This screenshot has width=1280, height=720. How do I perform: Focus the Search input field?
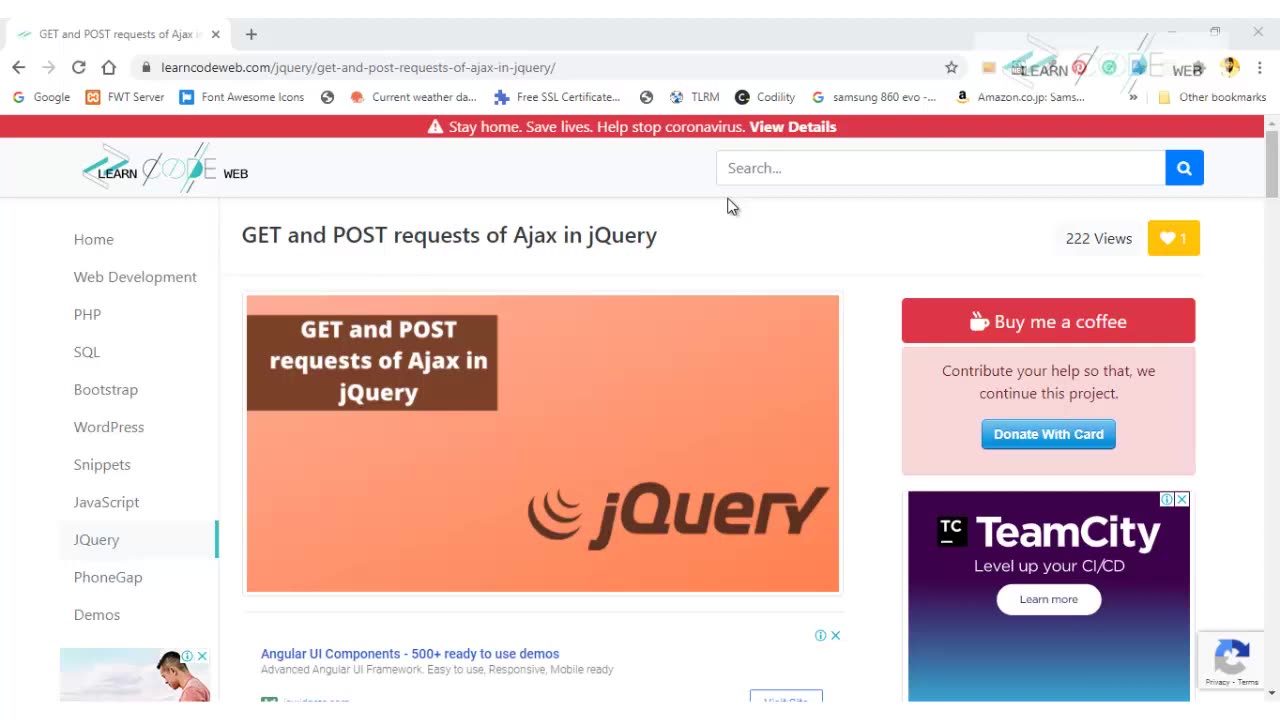[940, 168]
